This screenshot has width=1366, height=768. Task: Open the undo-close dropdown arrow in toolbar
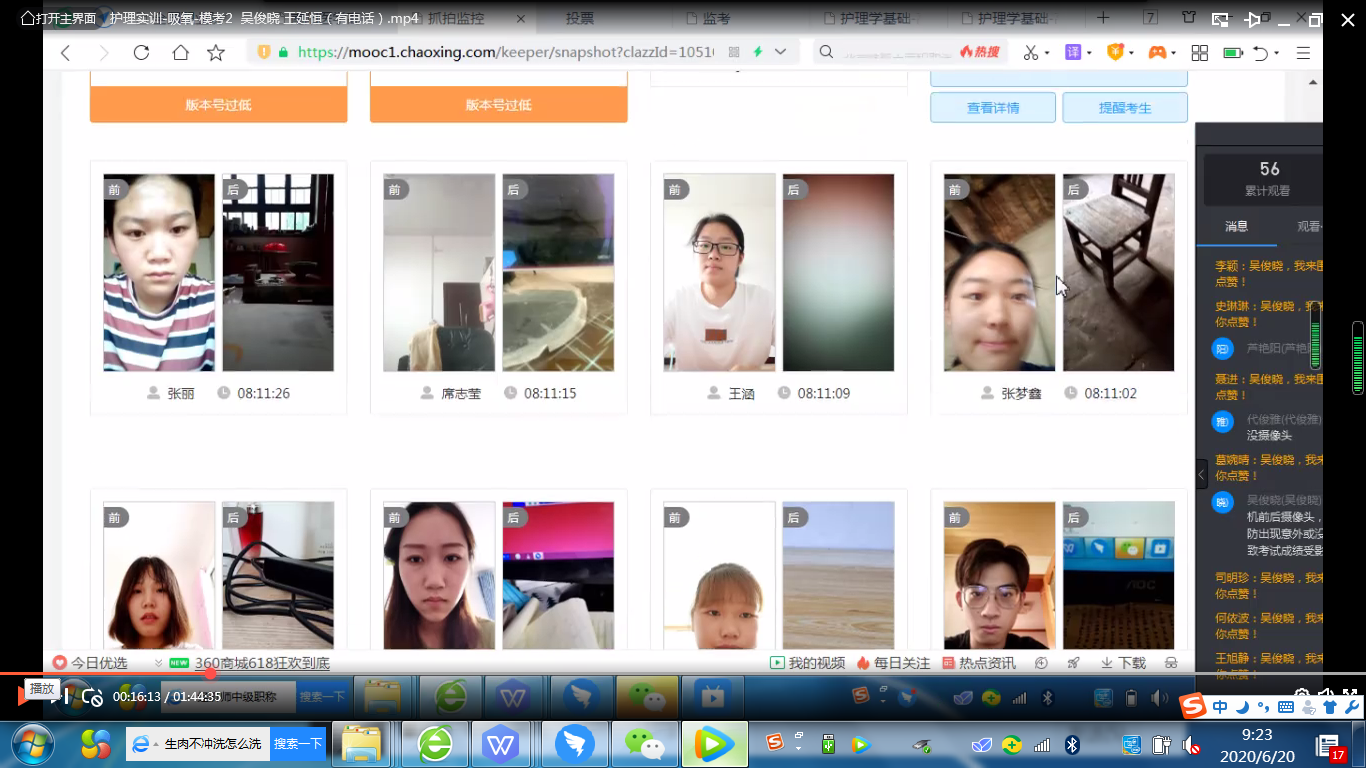click(1278, 53)
